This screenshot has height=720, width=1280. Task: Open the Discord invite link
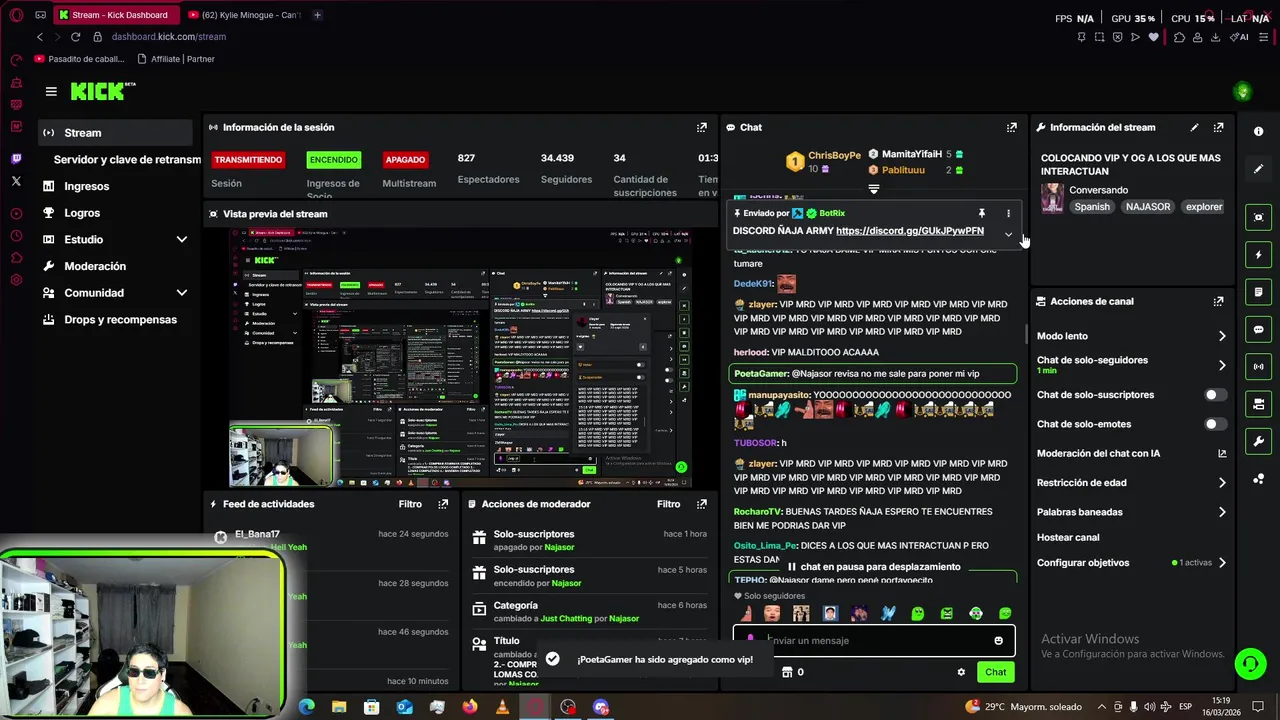[x=910, y=231]
